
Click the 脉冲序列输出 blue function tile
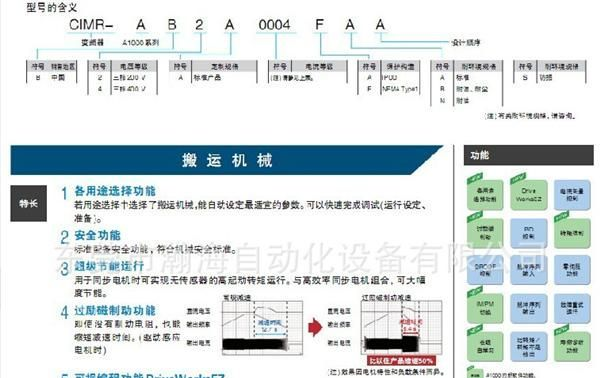[528, 308]
